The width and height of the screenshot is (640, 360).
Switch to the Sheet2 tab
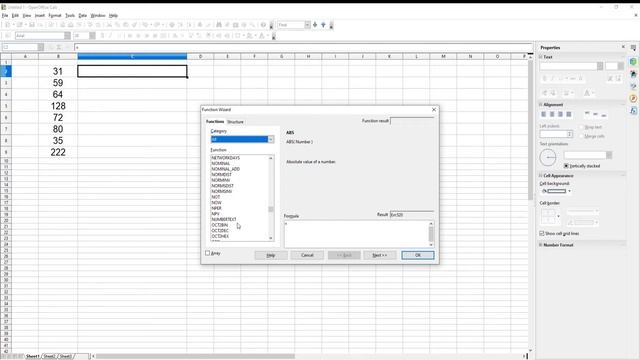(x=49, y=356)
